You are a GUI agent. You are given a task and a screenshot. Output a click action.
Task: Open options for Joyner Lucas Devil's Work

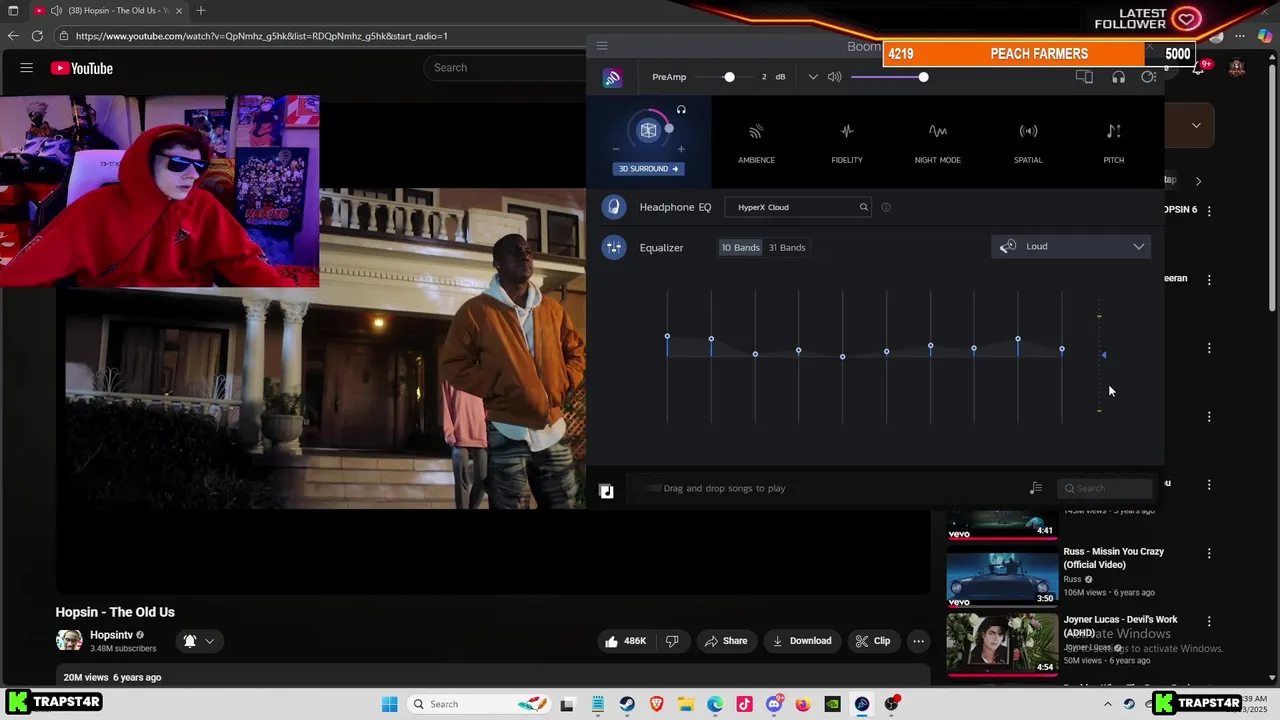coord(1209,621)
